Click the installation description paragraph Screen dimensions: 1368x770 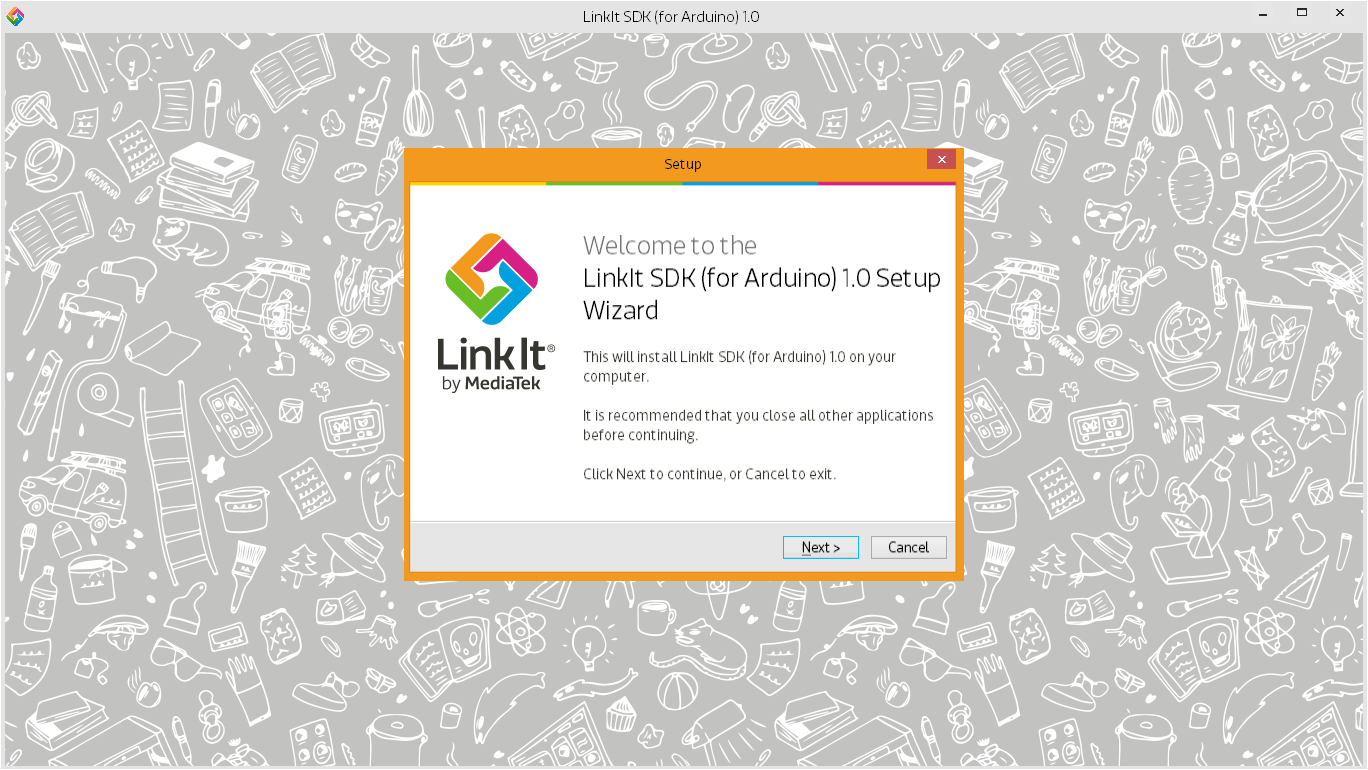(x=738, y=367)
